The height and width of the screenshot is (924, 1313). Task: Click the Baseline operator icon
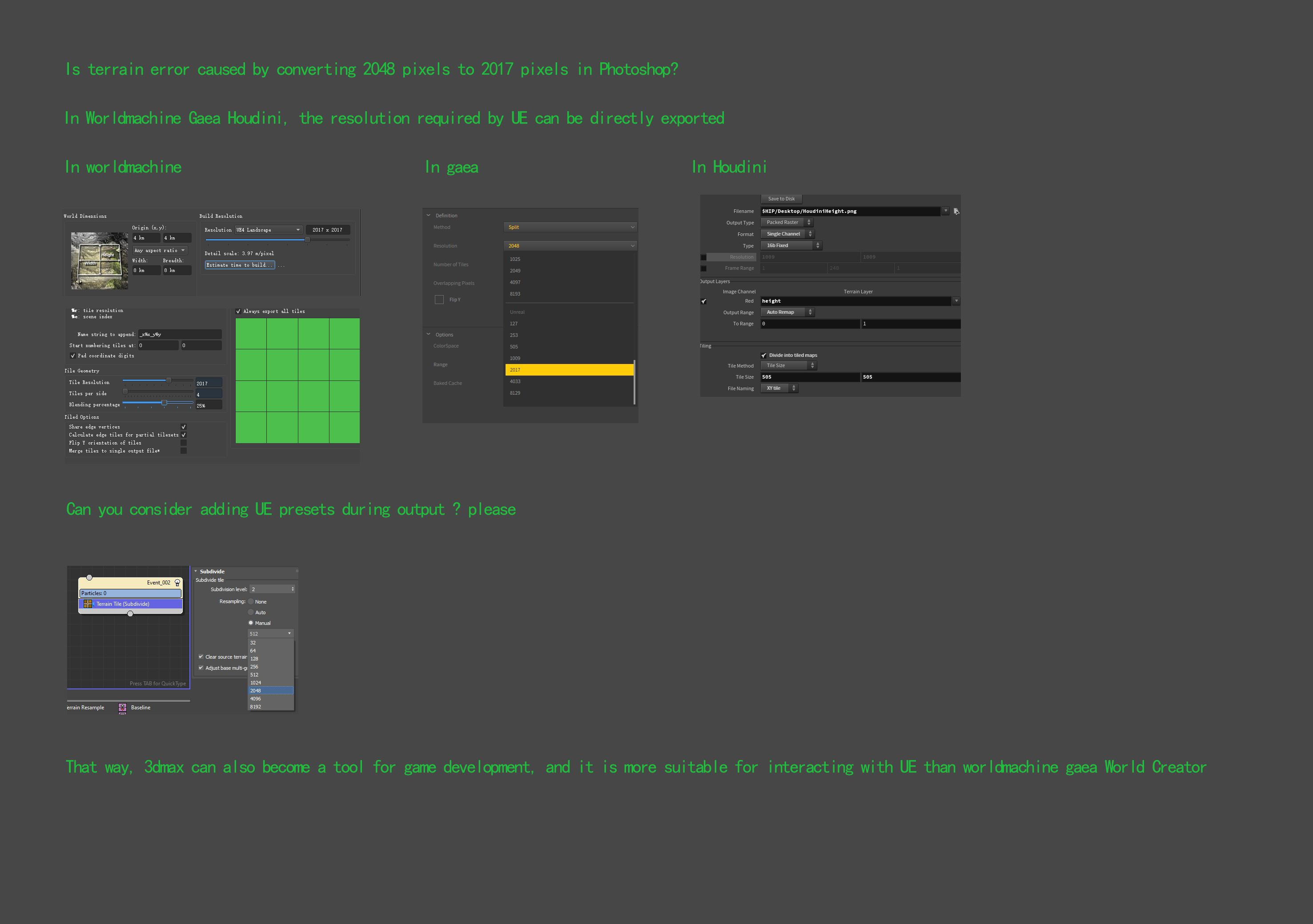tap(122, 707)
